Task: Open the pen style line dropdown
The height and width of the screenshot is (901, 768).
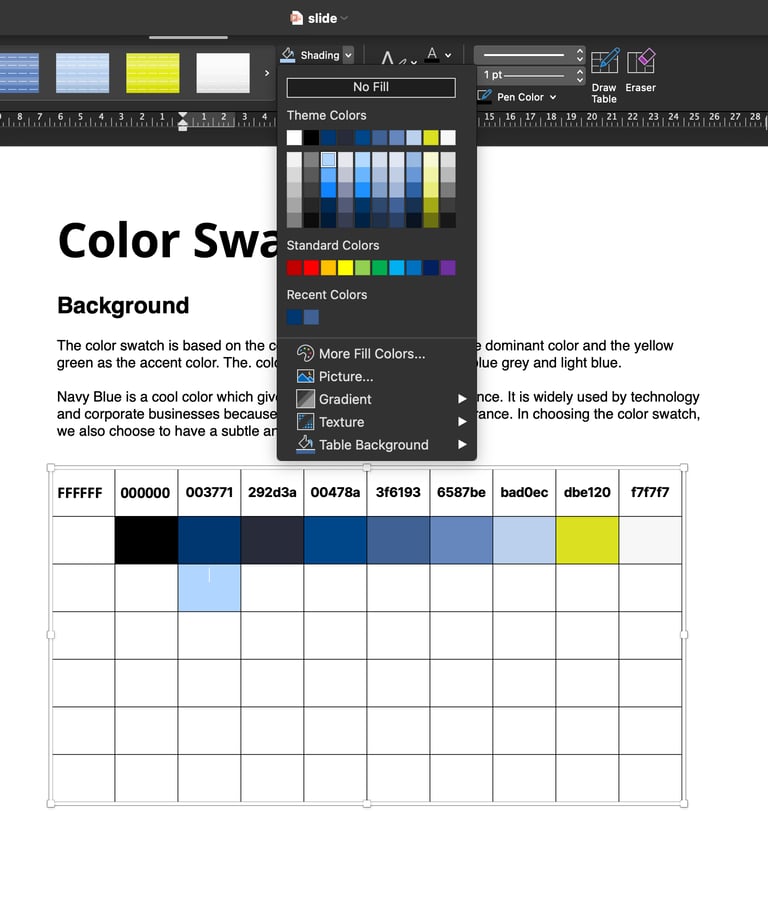Action: point(529,55)
